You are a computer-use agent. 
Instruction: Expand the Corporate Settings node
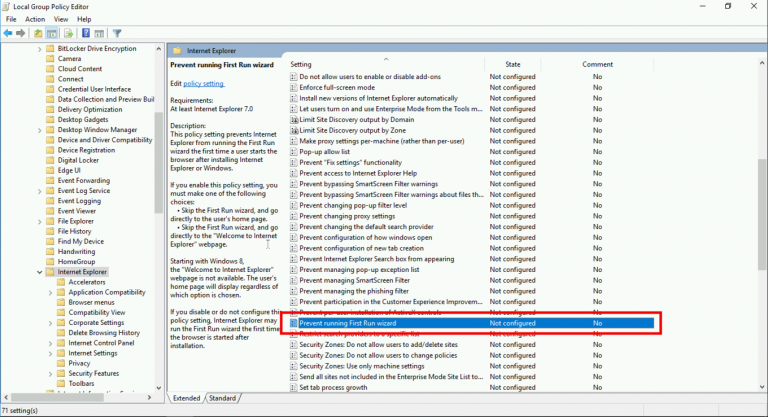coord(50,323)
